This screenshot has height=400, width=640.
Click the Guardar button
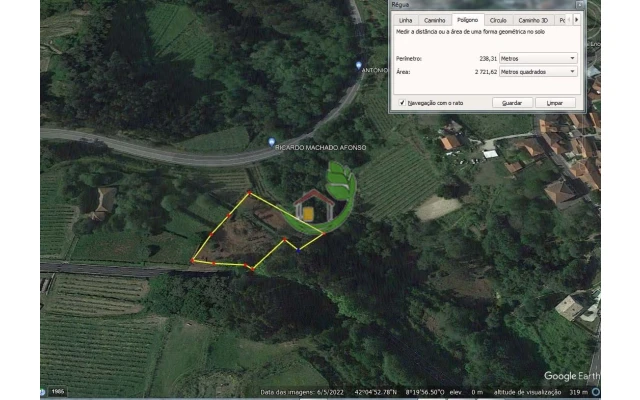point(512,103)
